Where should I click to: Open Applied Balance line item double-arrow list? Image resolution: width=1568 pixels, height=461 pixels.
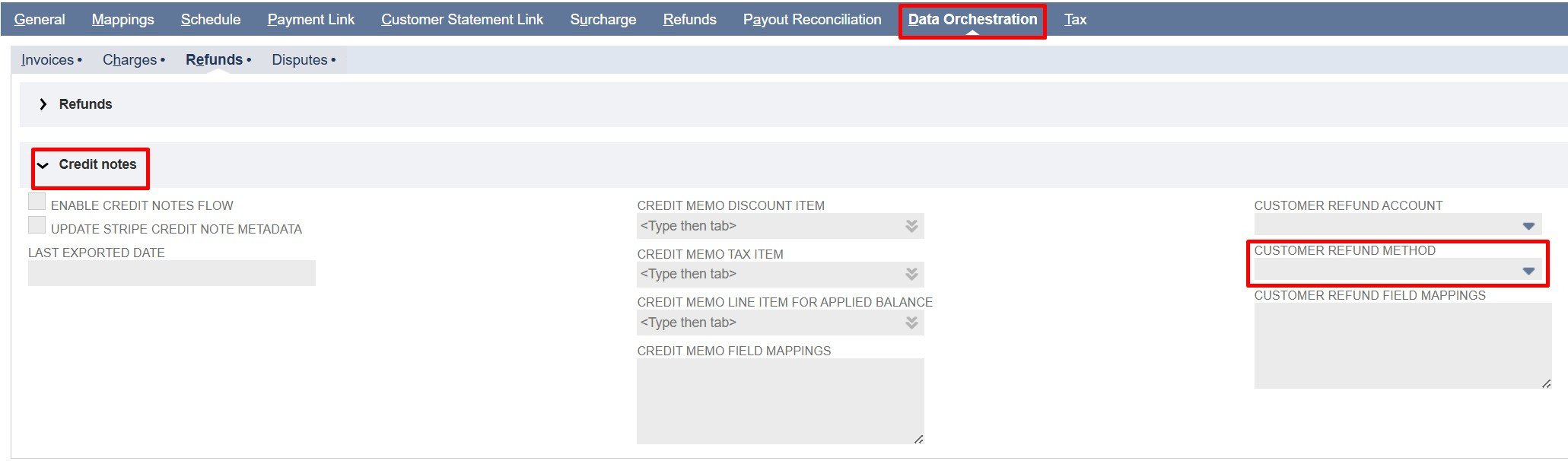(911, 323)
